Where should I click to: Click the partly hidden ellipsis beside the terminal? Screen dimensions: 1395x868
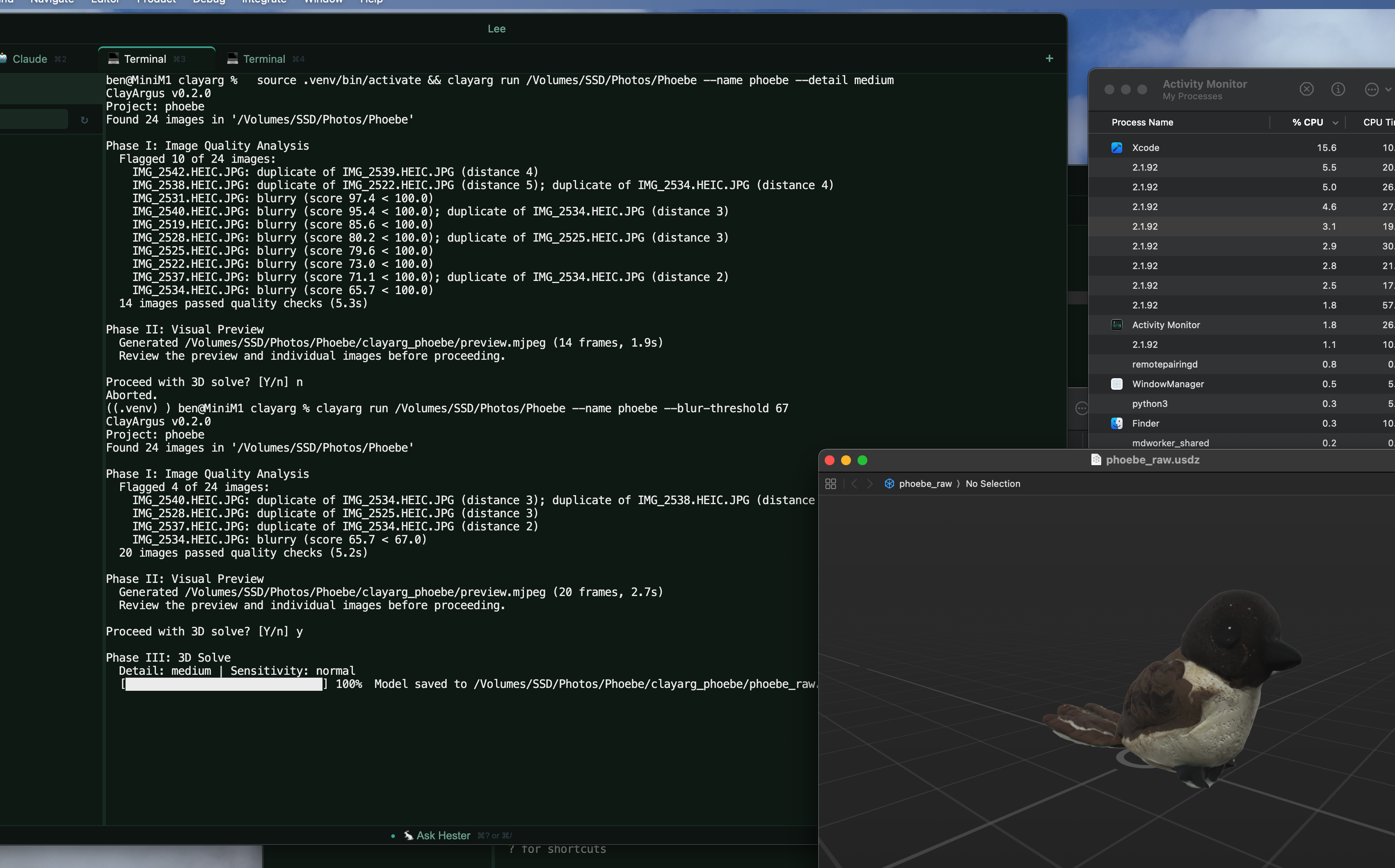(1082, 408)
